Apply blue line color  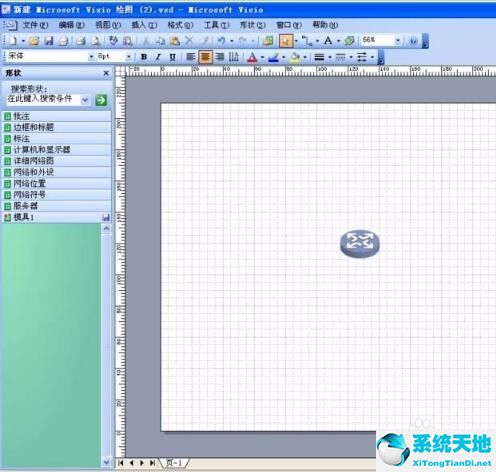click(273, 57)
